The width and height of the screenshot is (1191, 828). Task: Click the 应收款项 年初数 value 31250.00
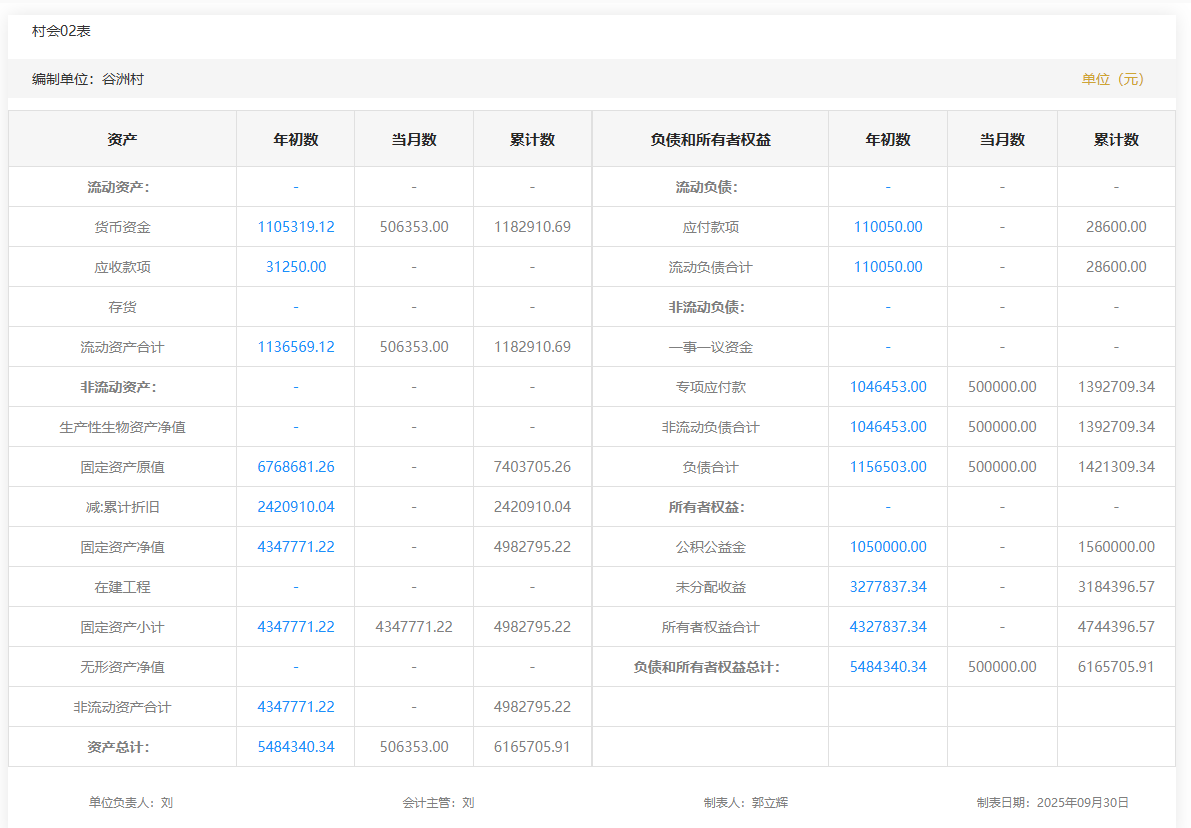tap(296, 267)
